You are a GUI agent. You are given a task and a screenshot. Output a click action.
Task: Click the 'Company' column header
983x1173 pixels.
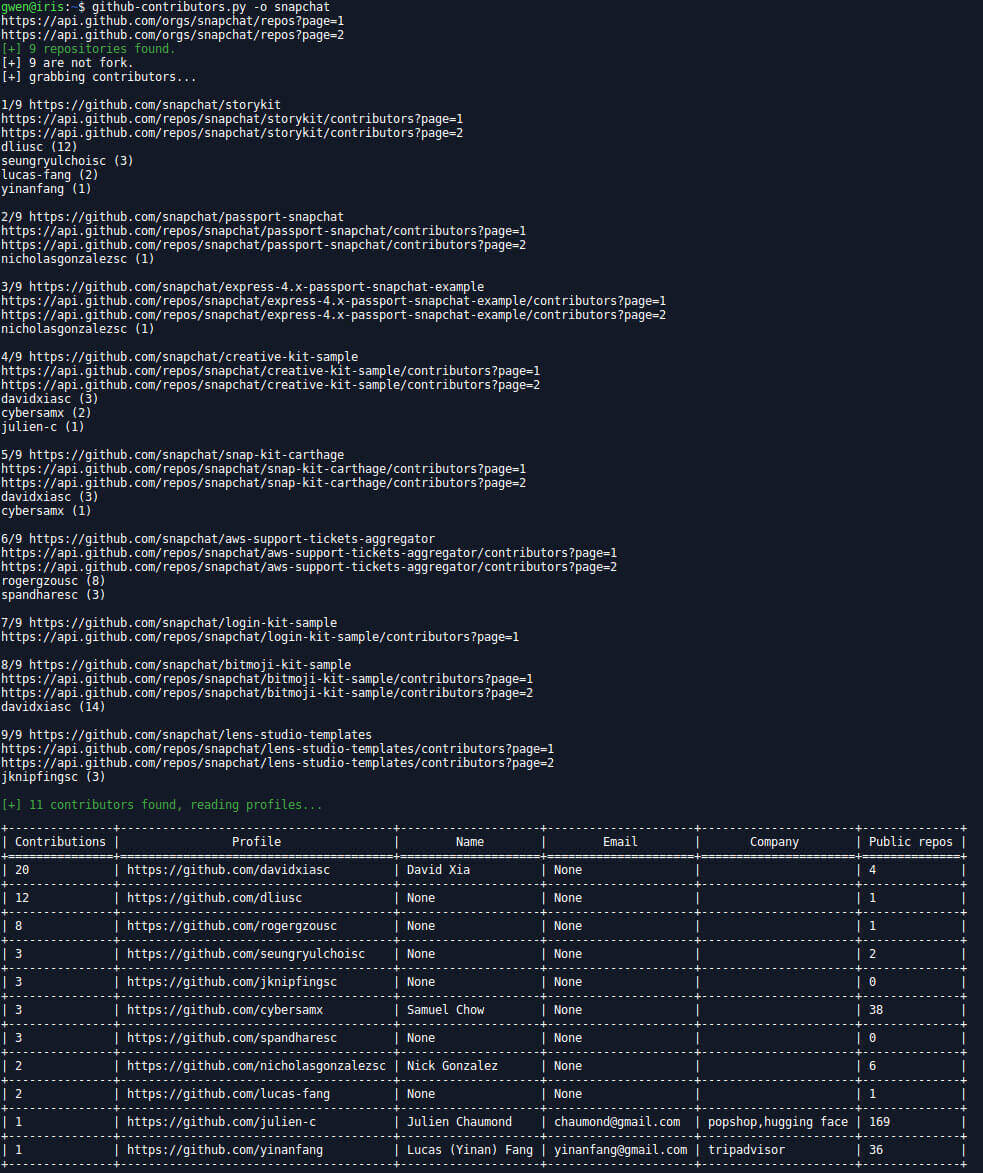pos(774,842)
